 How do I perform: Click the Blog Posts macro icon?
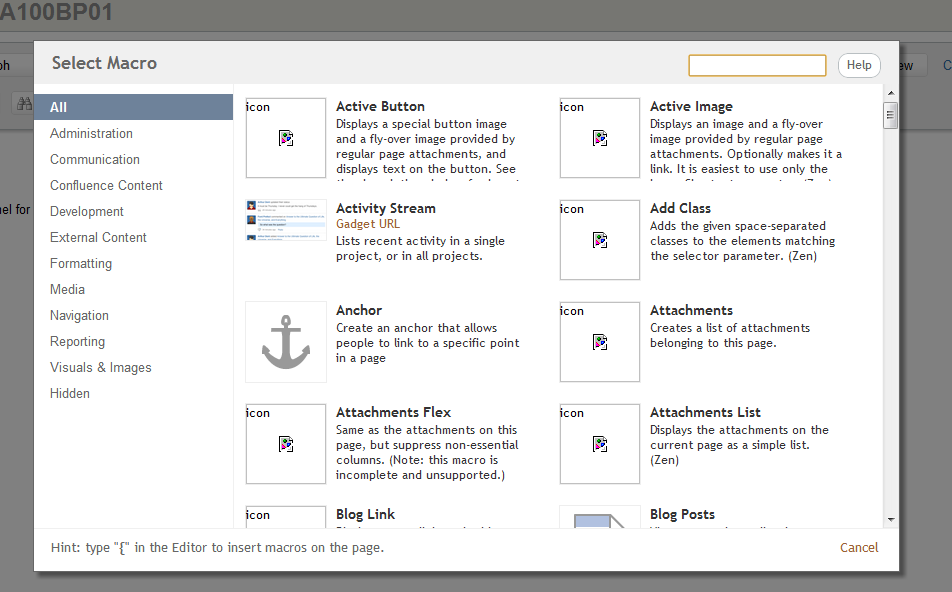pyautogui.click(x=600, y=517)
